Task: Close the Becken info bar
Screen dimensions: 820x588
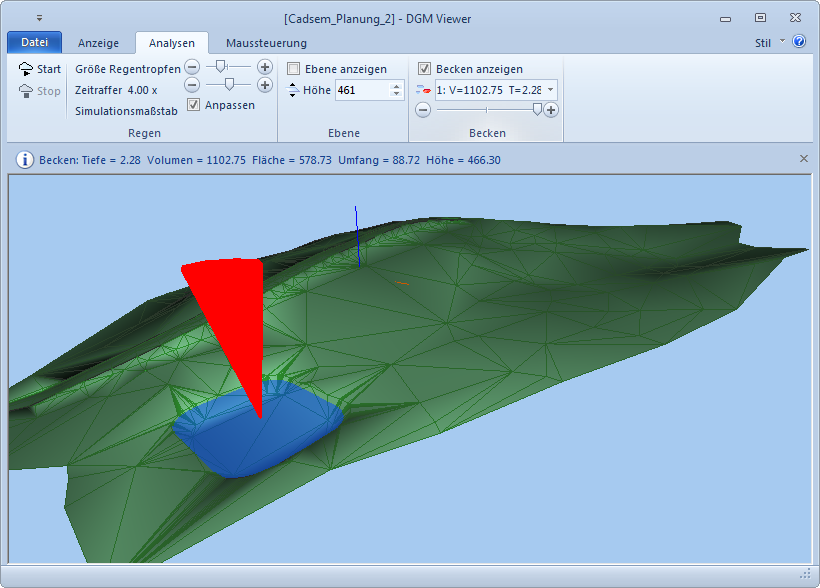Action: pyautogui.click(x=804, y=159)
